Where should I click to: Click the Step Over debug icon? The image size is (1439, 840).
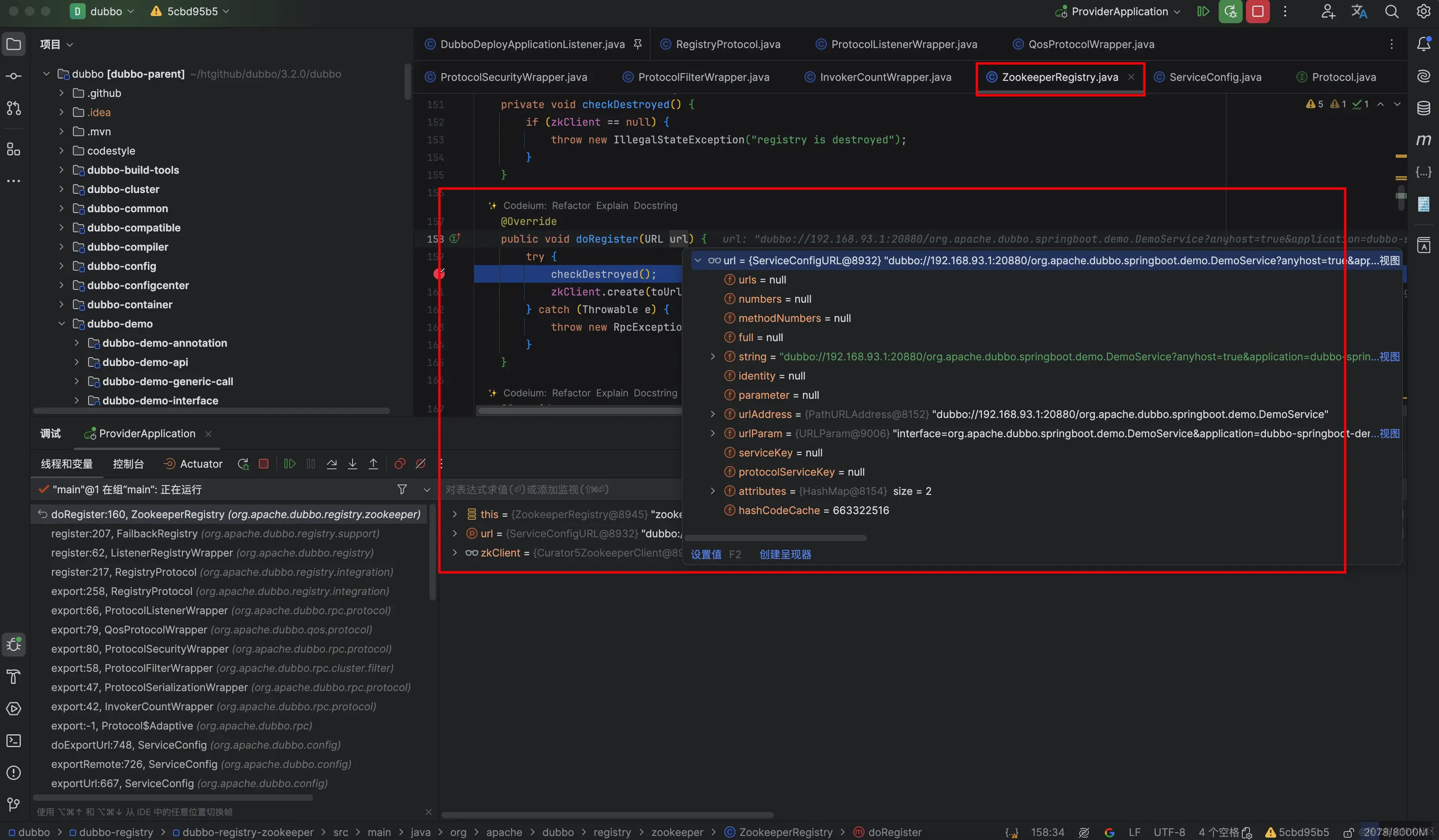[x=332, y=464]
